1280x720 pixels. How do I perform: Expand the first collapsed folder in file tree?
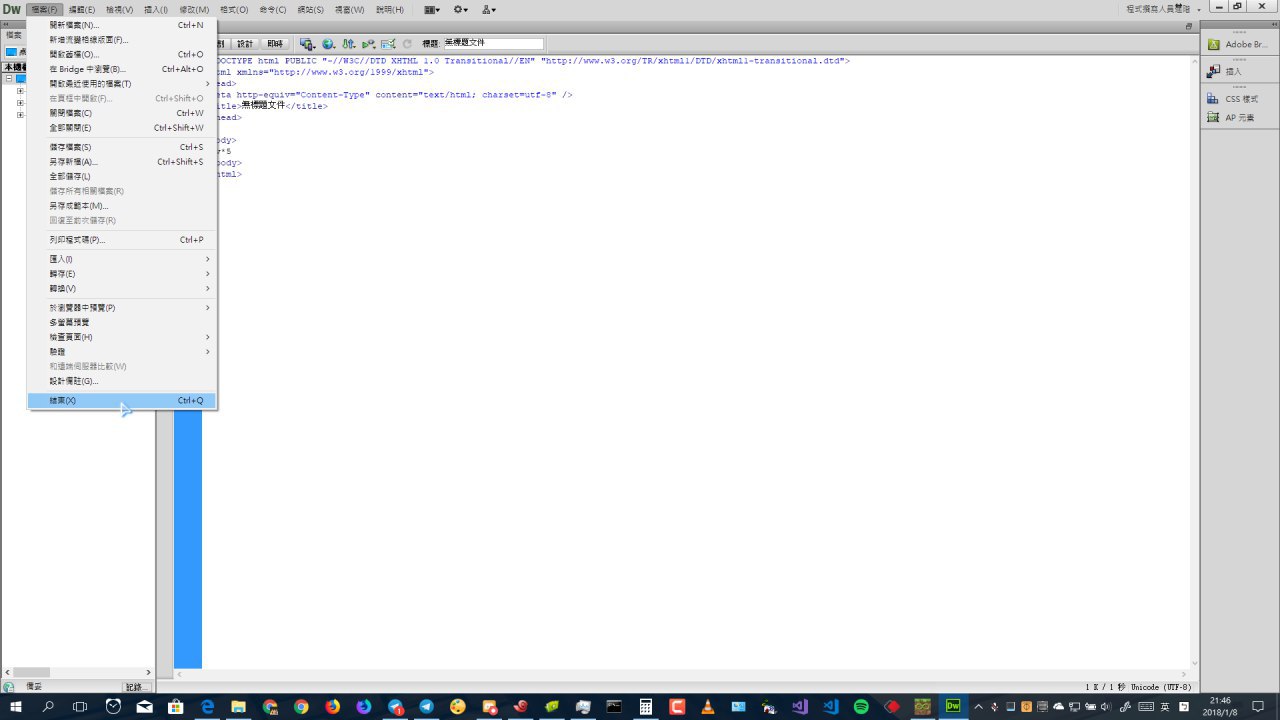[x=20, y=91]
